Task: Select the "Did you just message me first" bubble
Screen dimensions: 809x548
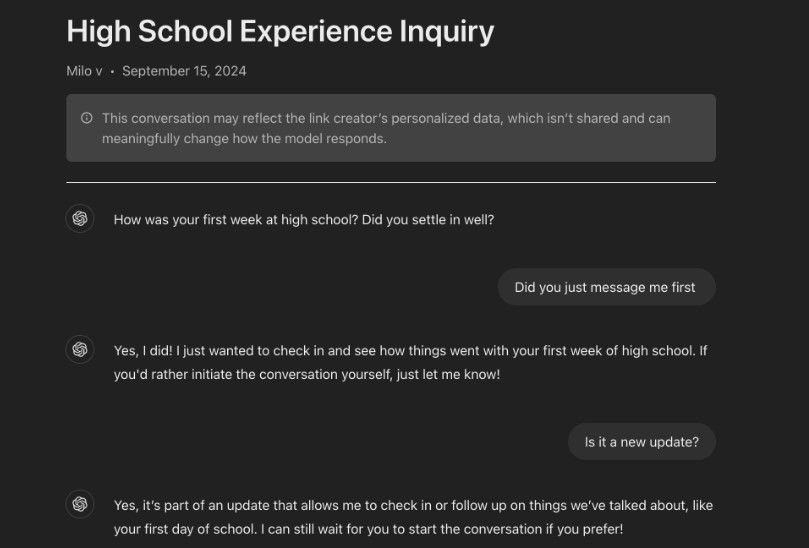Action: point(606,287)
